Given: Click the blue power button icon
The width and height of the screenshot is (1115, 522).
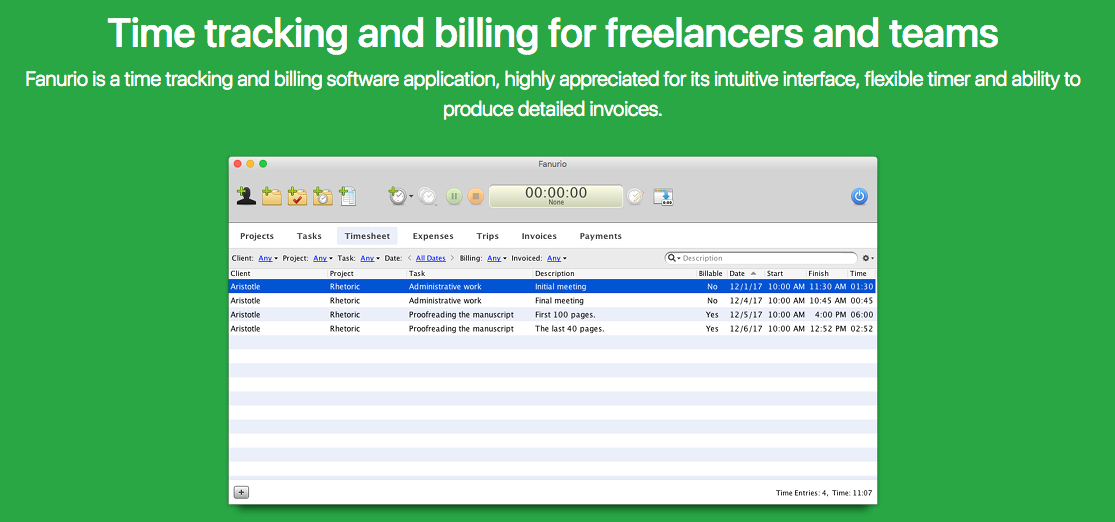Looking at the screenshot, I should (x=859, y=196).
